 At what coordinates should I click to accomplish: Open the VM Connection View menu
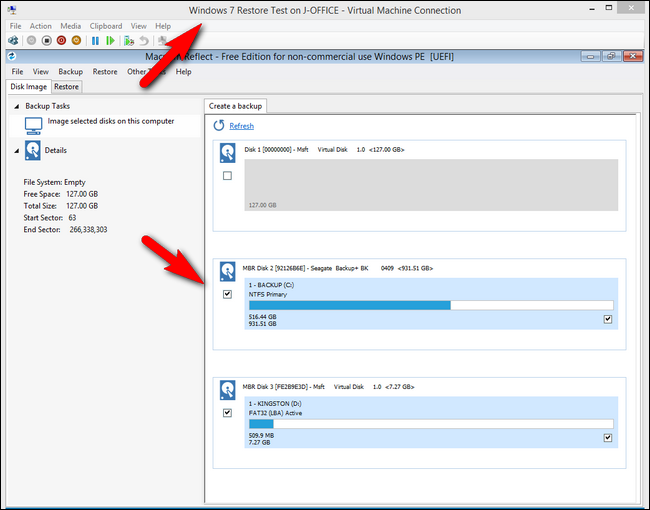139,26
